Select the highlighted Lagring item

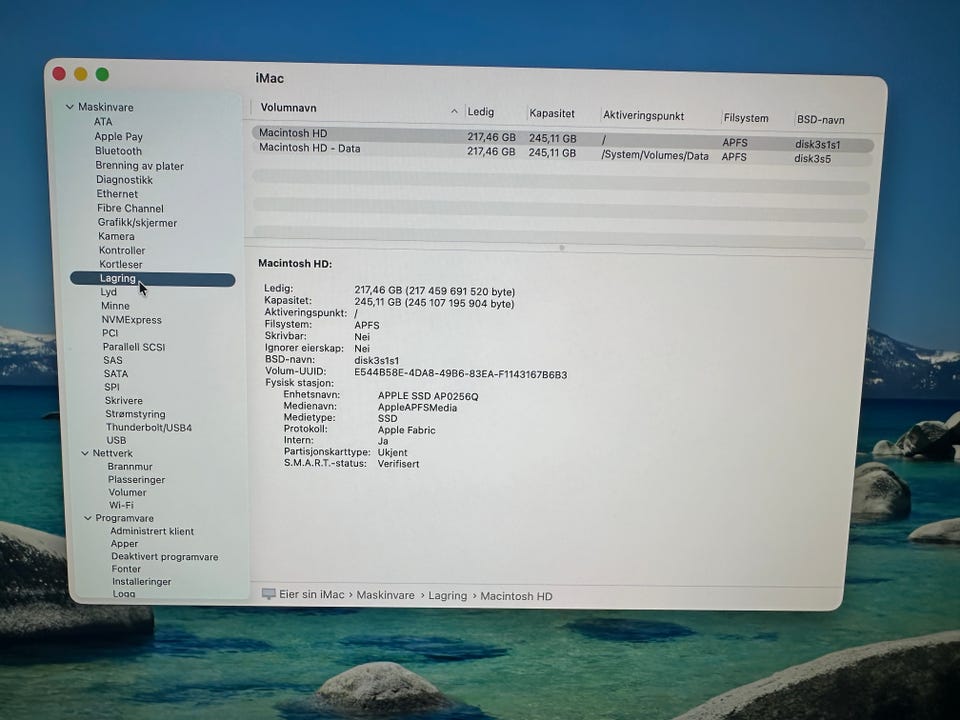click(152, 279)
